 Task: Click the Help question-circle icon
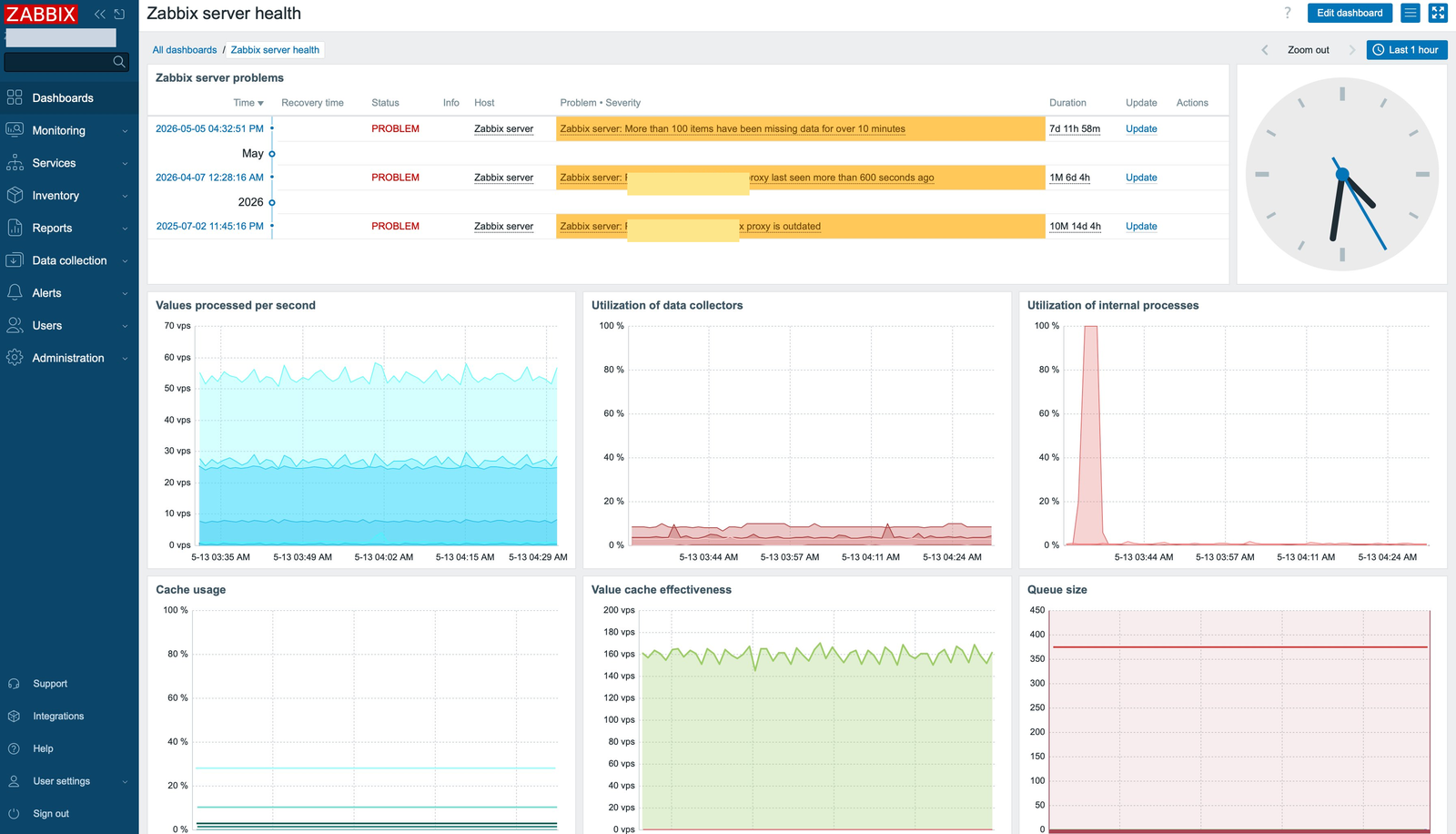pyautogui.click(x=14, y=748)
